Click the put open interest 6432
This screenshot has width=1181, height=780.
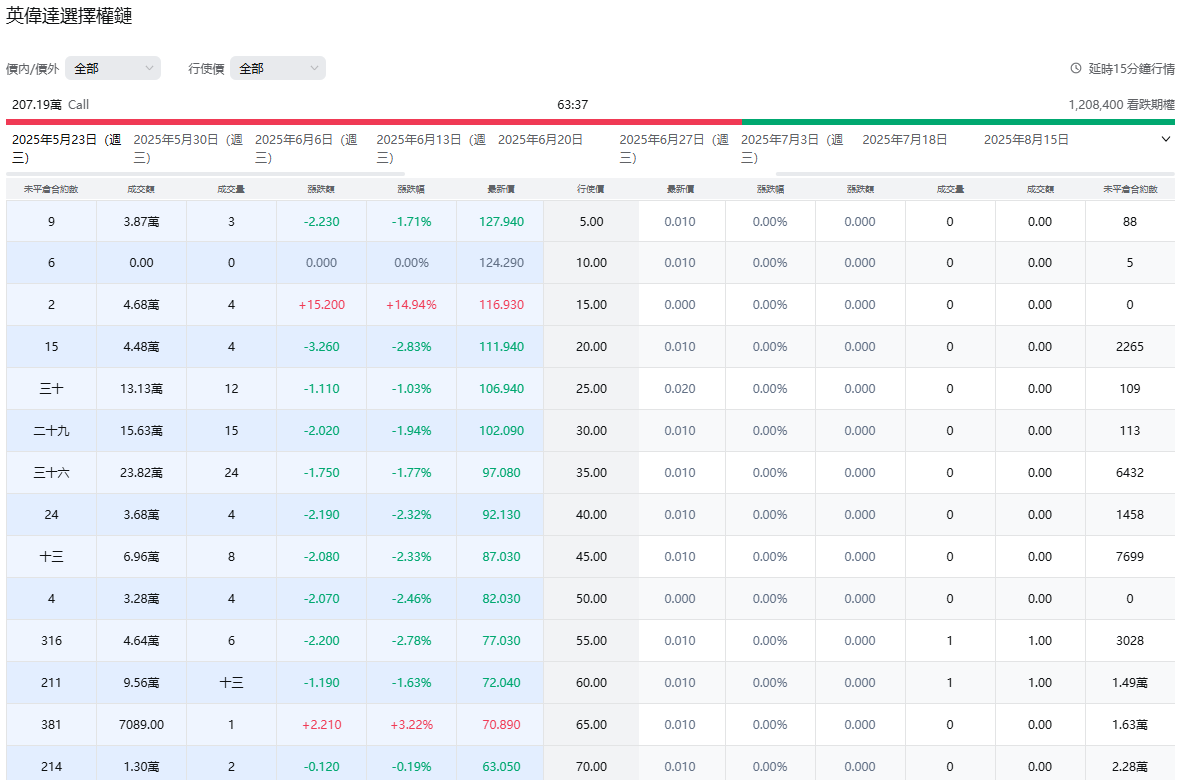pos(1130,473)
